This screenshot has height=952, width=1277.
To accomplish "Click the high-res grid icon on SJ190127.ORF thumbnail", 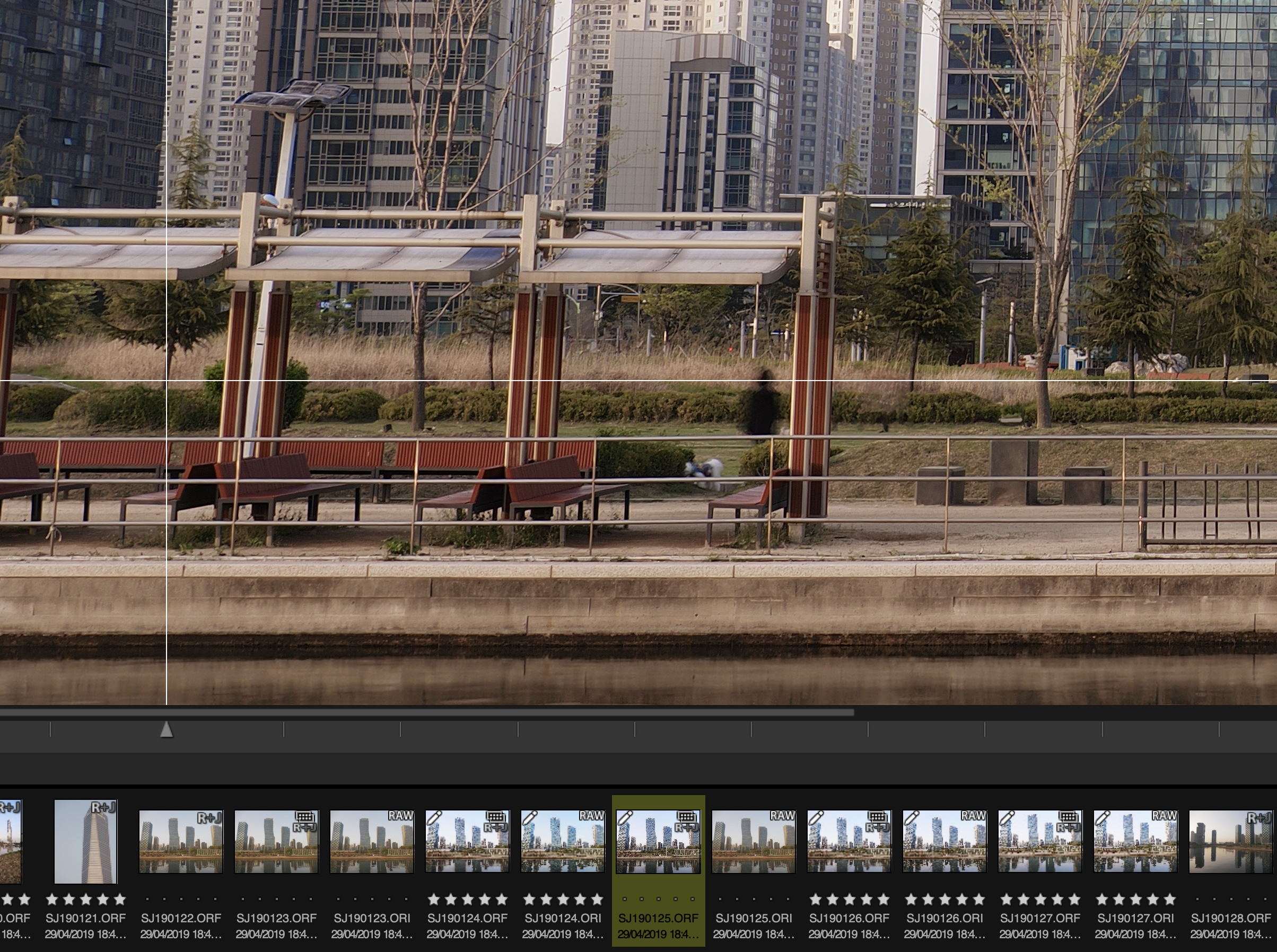I will [x=1068, y=817].
